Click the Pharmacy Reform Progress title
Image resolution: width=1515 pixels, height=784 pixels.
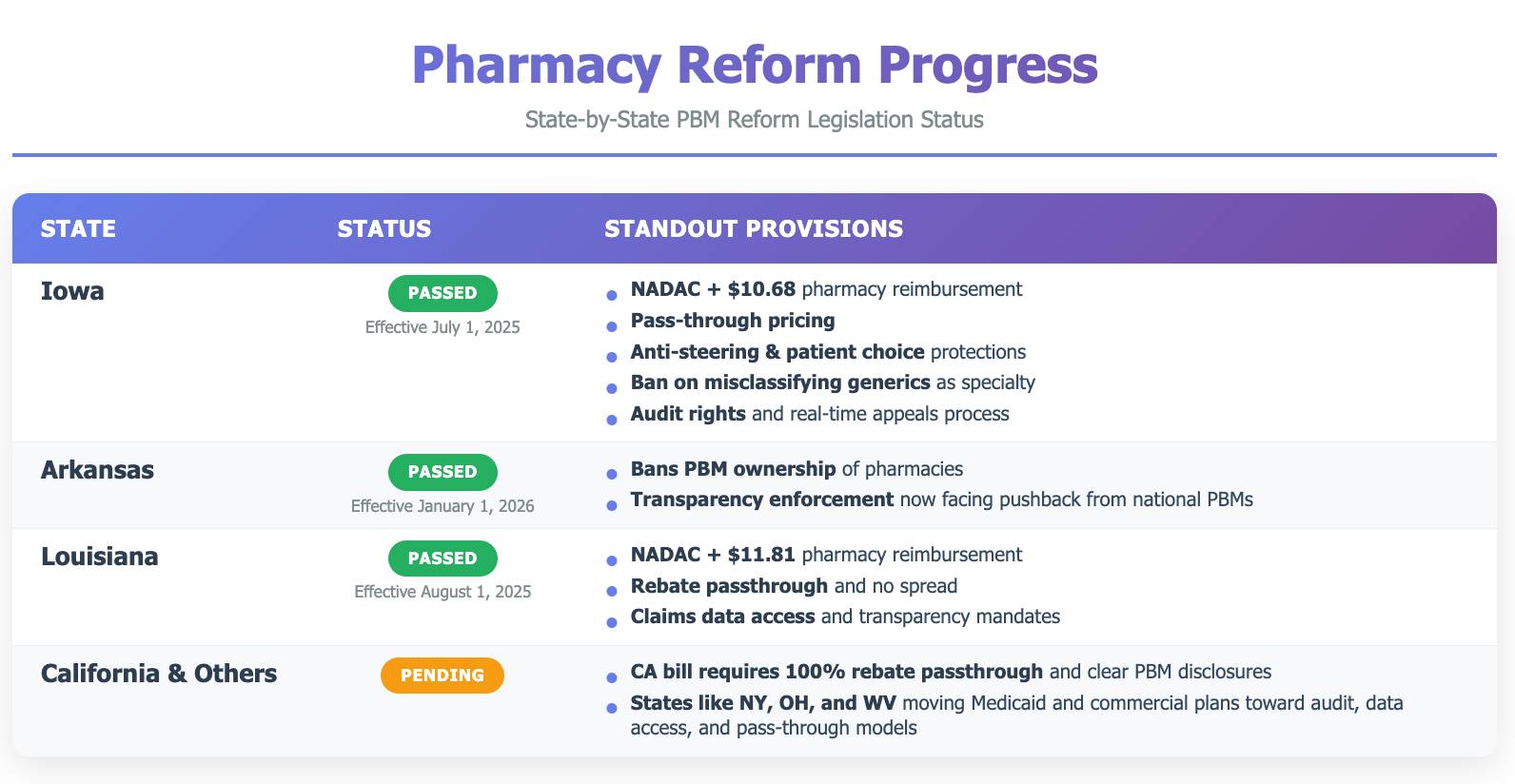[x=755, y=65]
